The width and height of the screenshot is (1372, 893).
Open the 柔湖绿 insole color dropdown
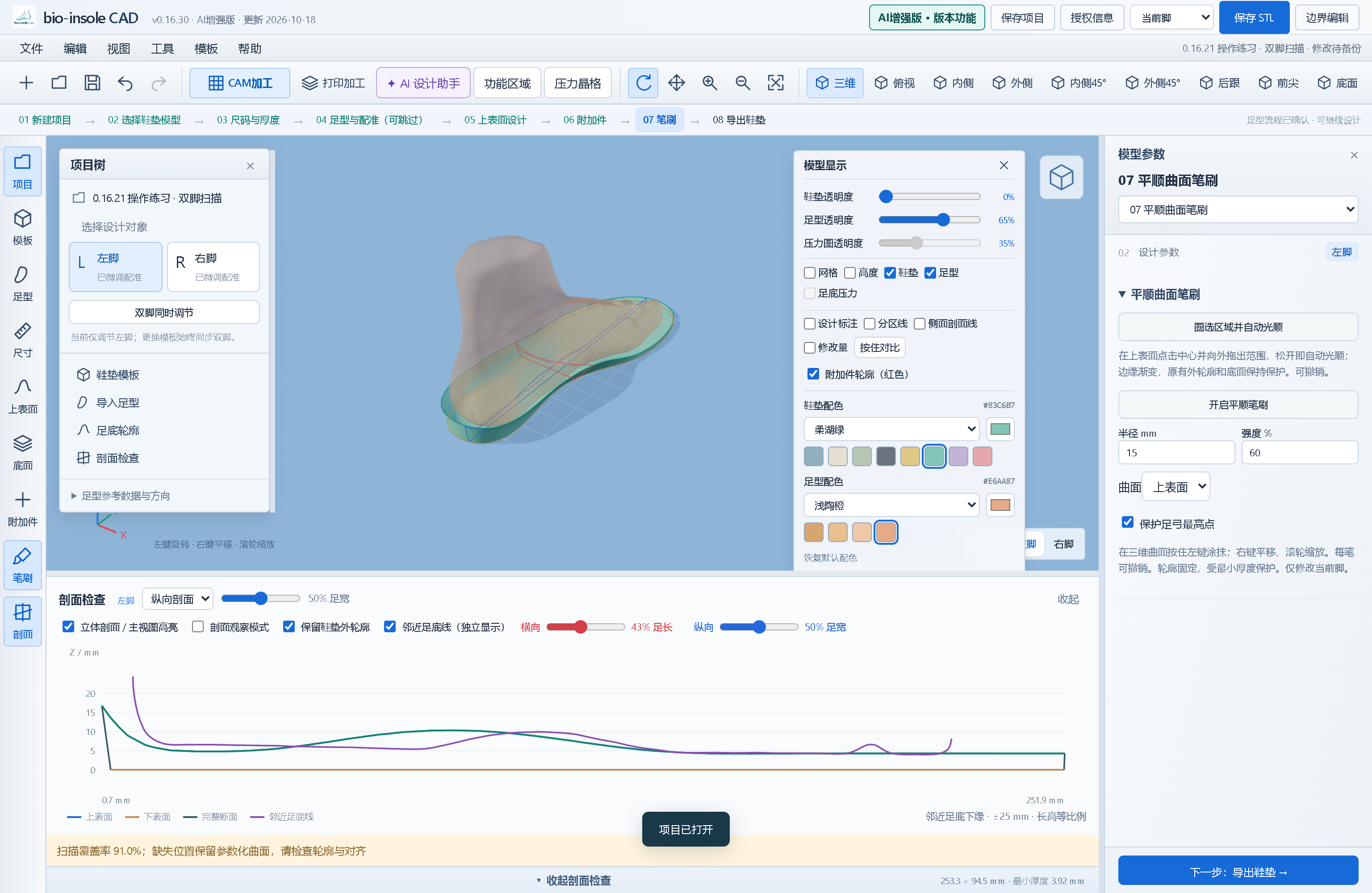pyautogui.click(x=891, y=429)
